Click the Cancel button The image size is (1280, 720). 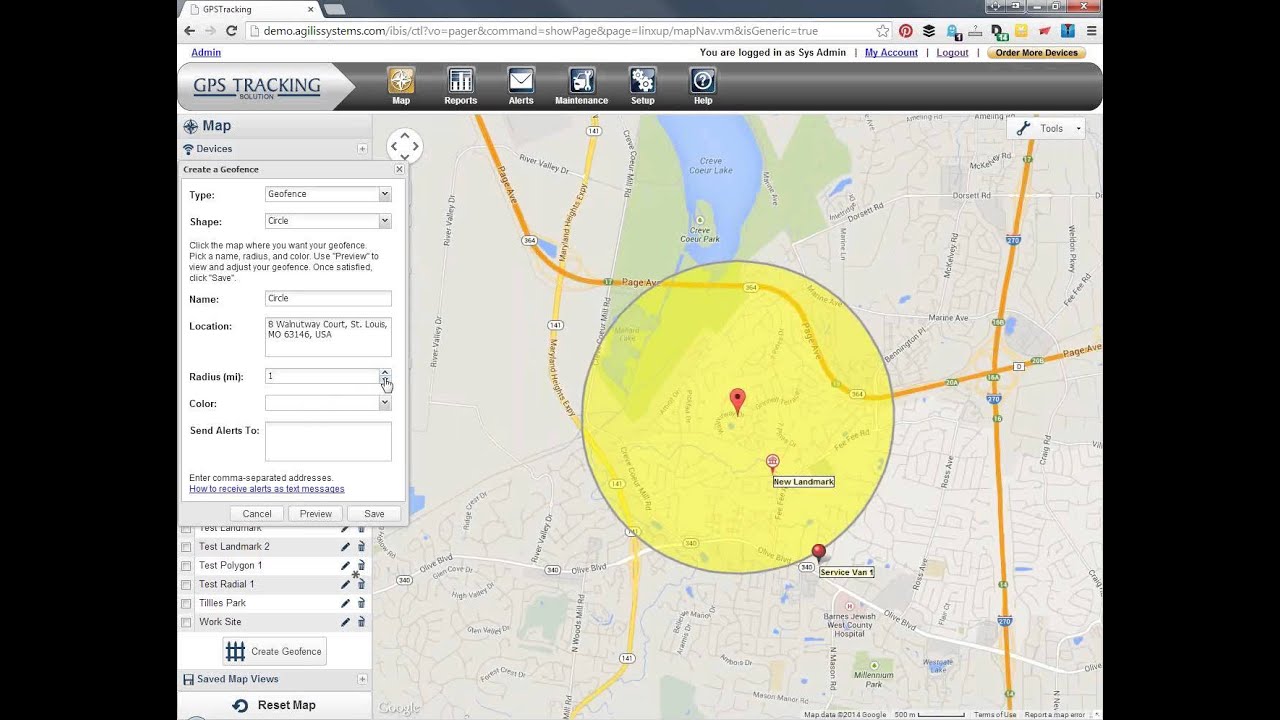[x=257, y=514]
